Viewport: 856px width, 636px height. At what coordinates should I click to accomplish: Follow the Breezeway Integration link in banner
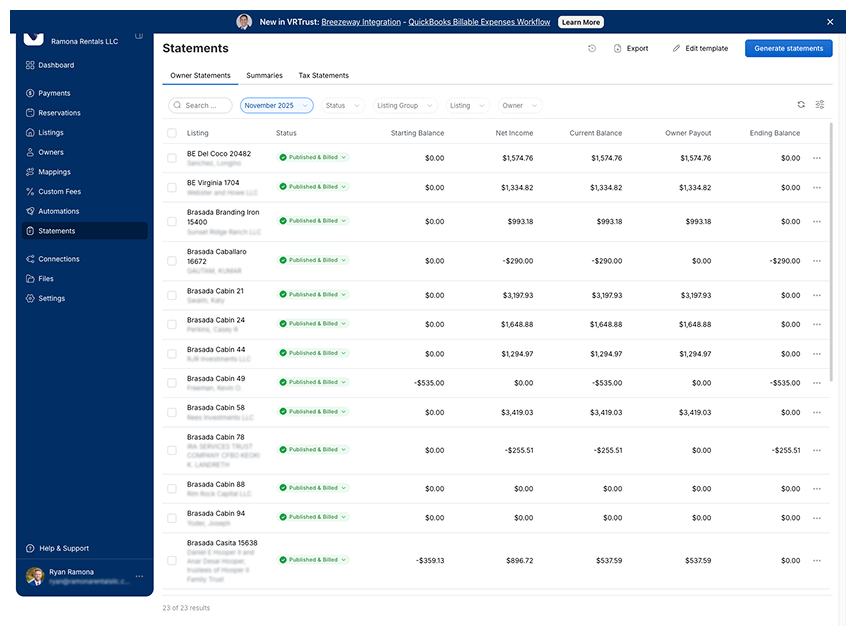coord(361,22)
